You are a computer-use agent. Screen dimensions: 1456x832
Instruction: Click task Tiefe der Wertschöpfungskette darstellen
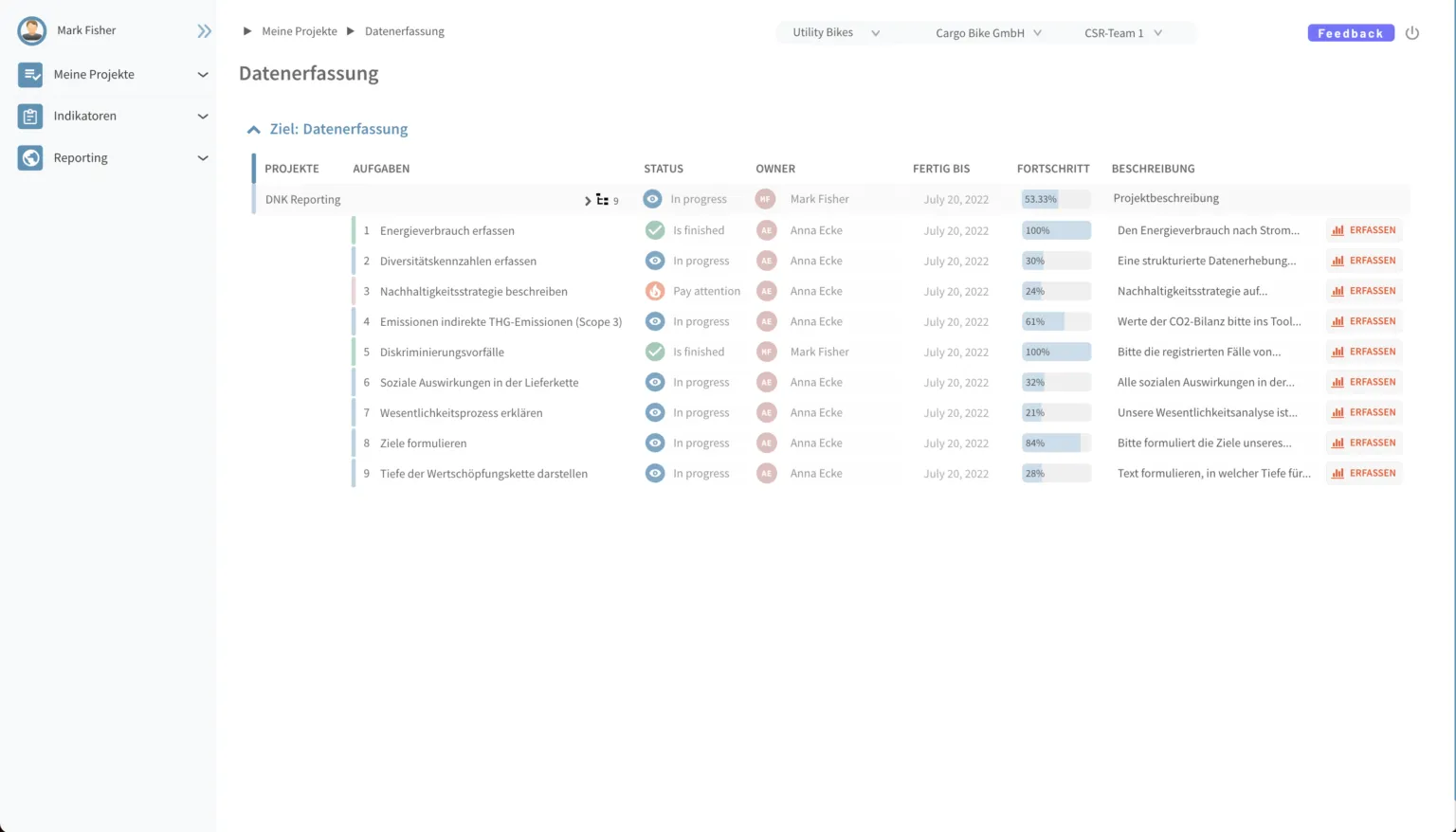[x=483, y=474]
